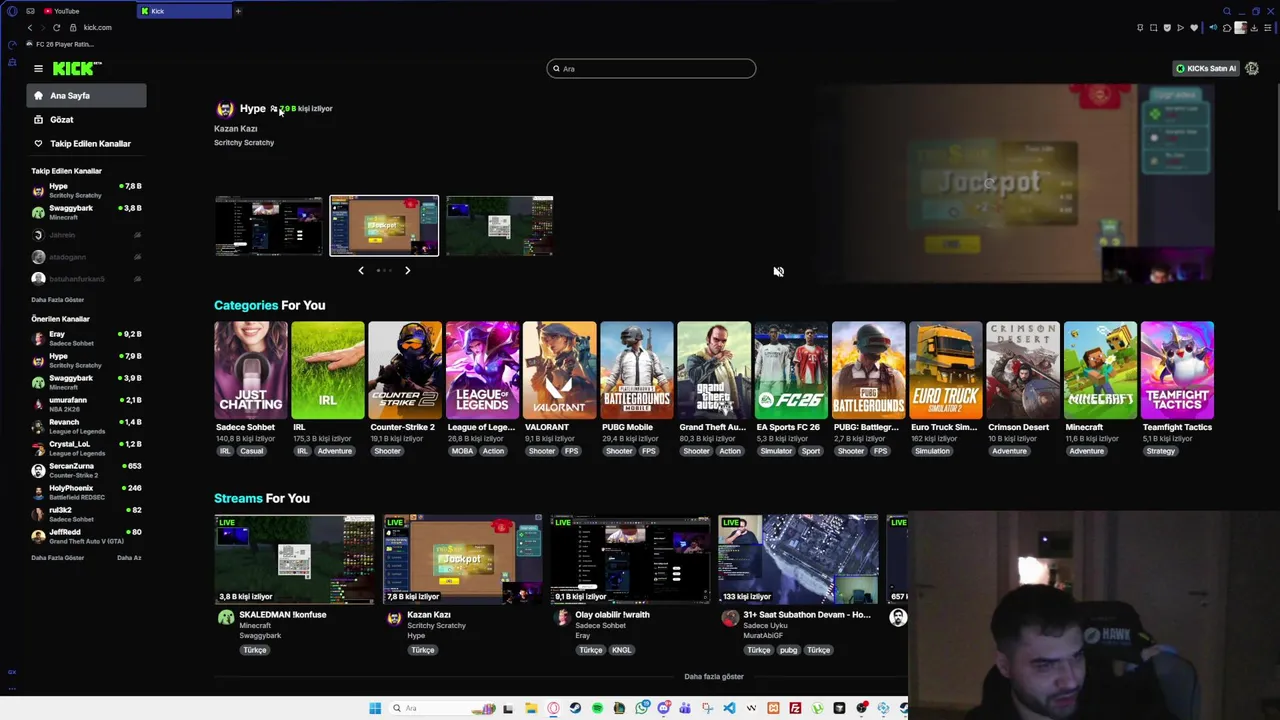Viewport: 1280px width, 720px height.
Task: Go back in browser history
Action: pos(30,28)
